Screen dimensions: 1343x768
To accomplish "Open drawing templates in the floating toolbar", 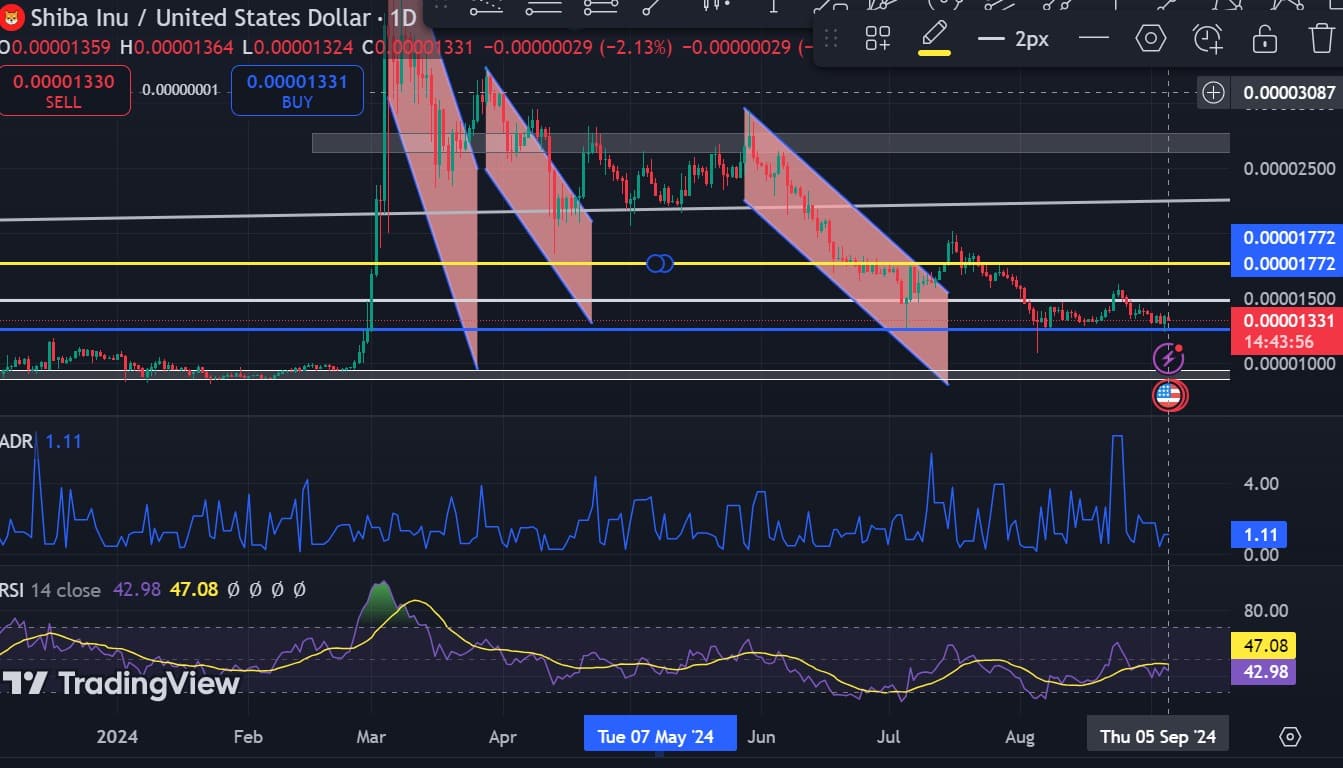I will click(x=878, y=39).
